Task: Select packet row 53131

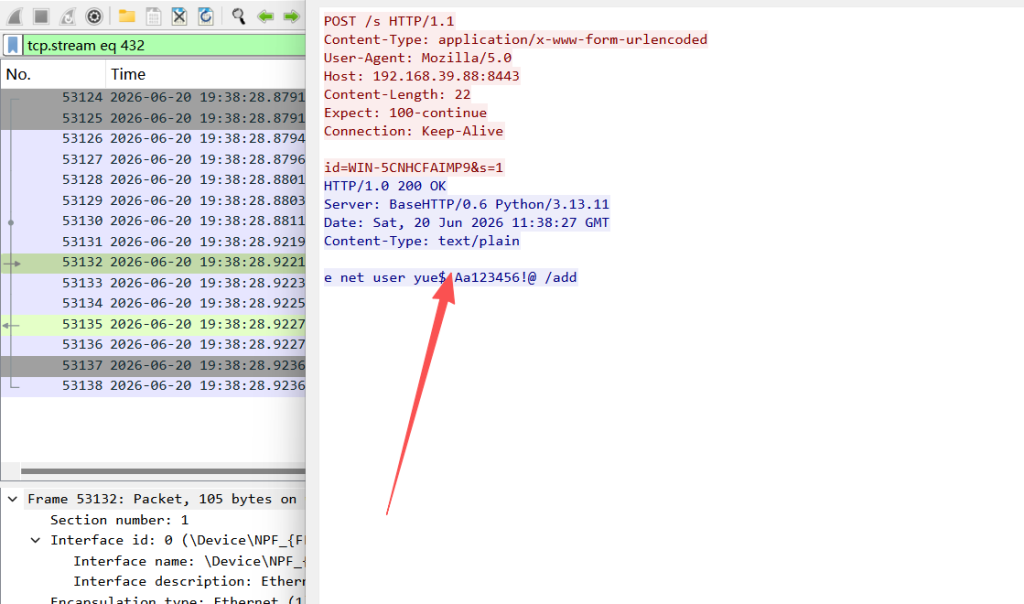Action: [153, 242]
